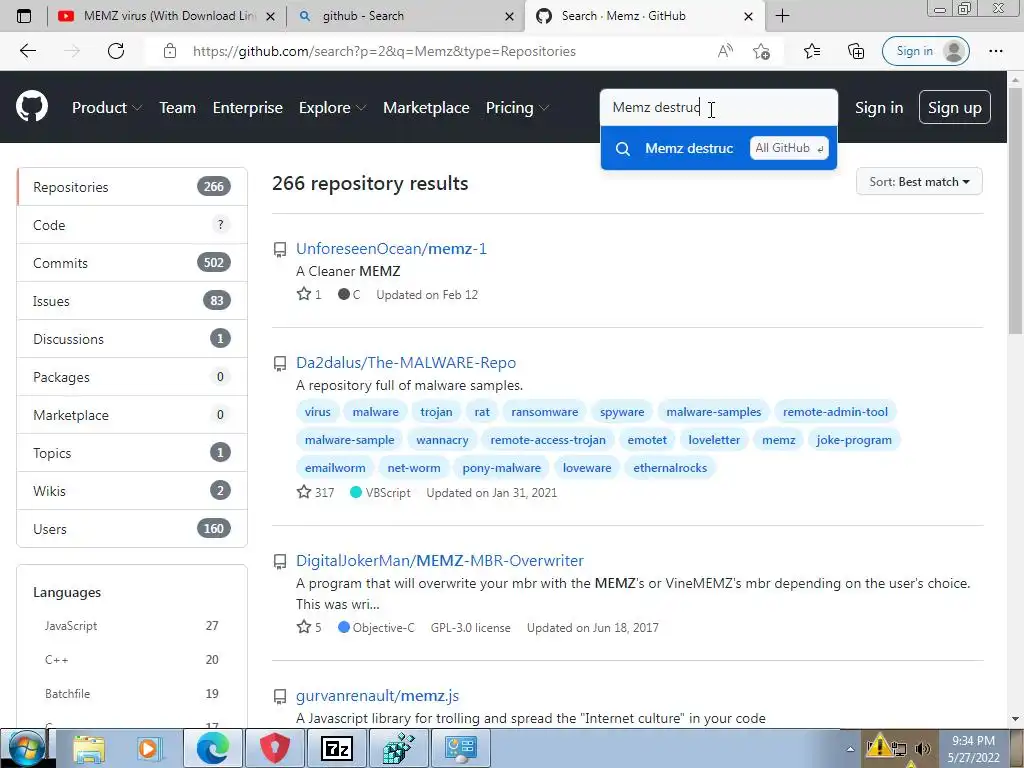The image size is (1024, 768).
Task: Click the Edge browser taskbar icon
Action: point(213,748)
